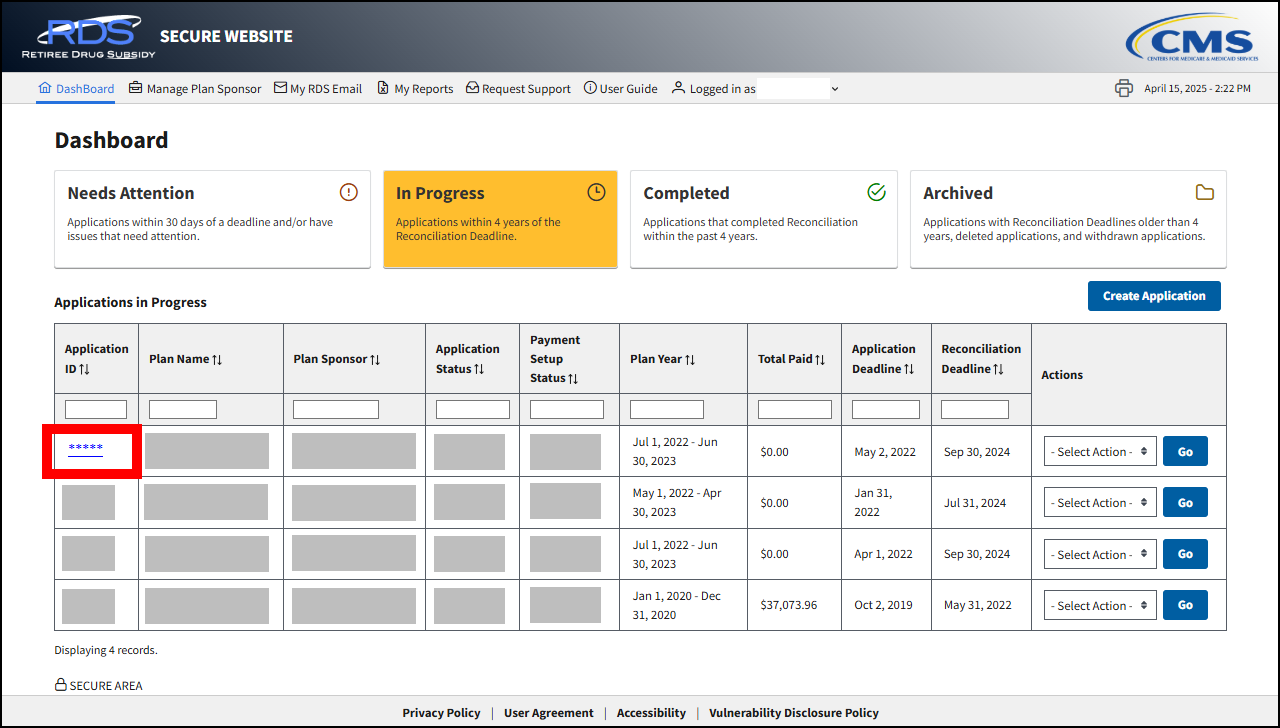Viewport: 1280px width, 728px height.
Task: Open the masked Application ID link
Action: point(86,448)
